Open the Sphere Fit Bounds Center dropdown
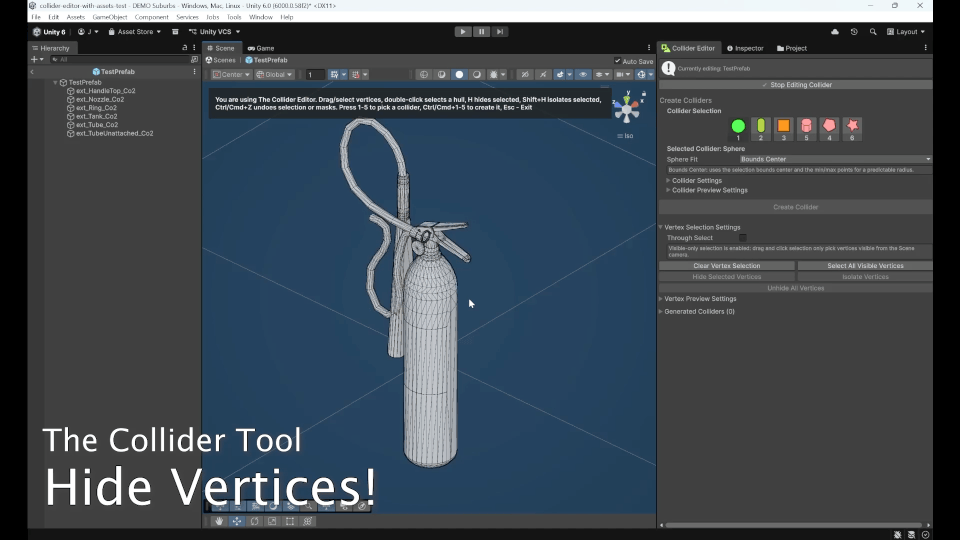The height and width of the screenshot is (540, 960). 835,159
